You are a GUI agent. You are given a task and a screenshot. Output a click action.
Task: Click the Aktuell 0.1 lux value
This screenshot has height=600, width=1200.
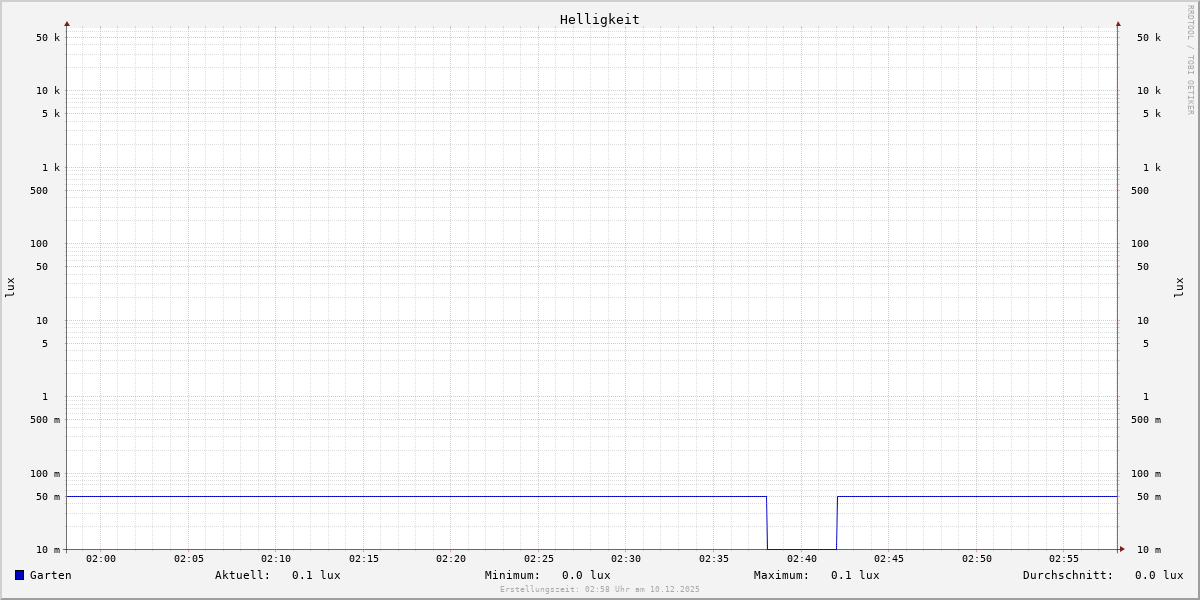(x=316, y=575)
